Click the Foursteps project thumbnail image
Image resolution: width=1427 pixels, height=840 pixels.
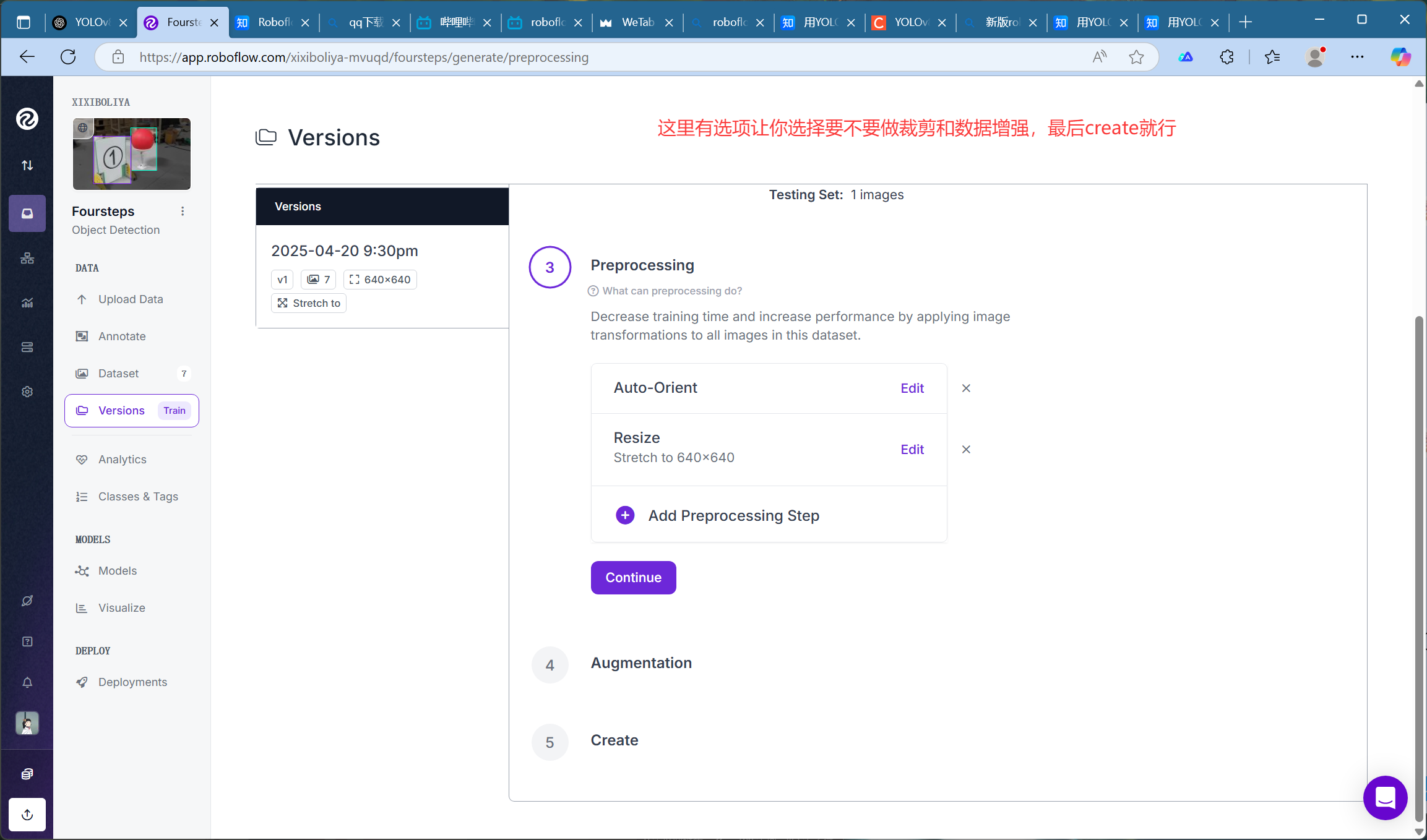132,154
